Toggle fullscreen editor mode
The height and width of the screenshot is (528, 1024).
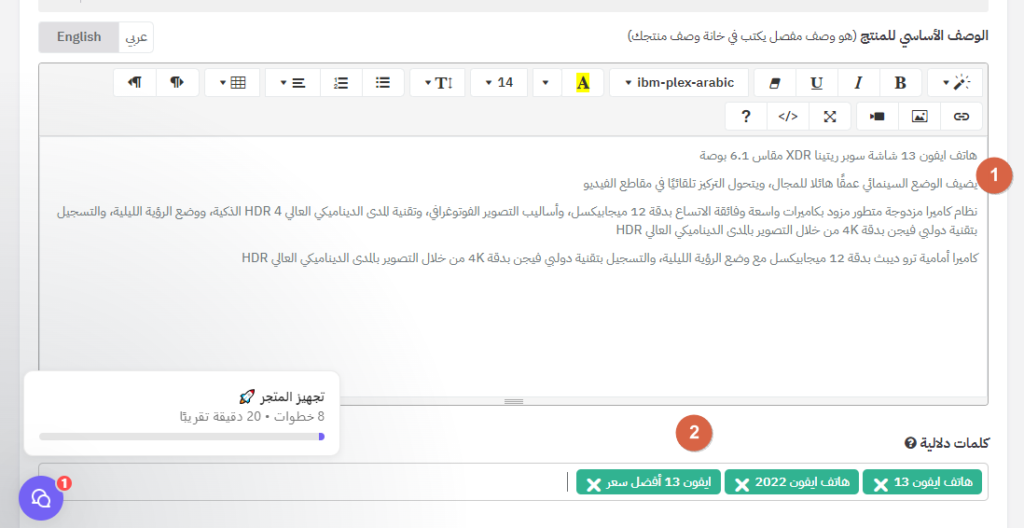(x=829, y=116)
